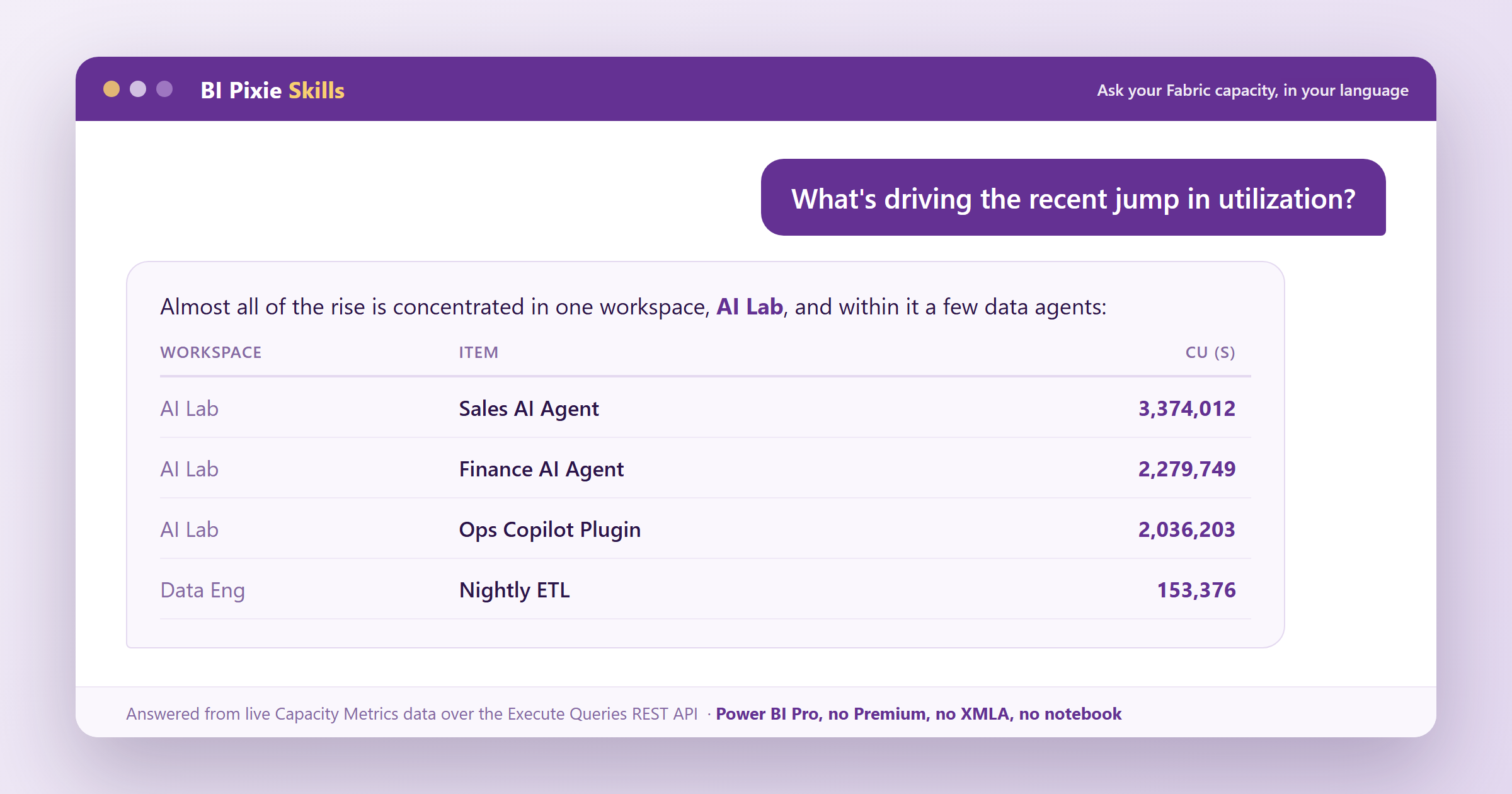Click the WORKSPACE column header
Image resolution: width=1512 pixels, height=794 pixels.
tap(211, 352)
